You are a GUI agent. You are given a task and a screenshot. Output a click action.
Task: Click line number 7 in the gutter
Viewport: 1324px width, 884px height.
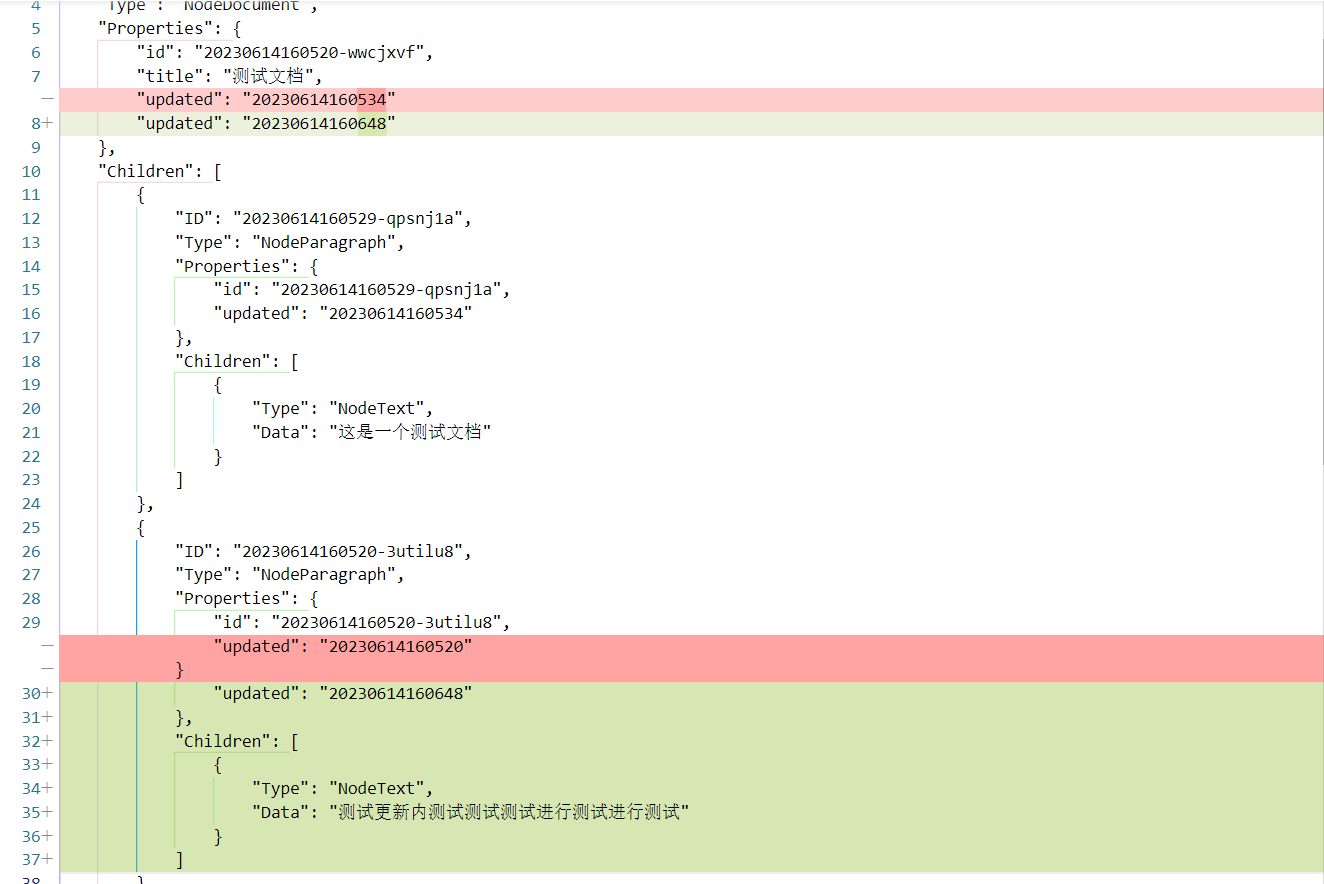[35, 75]
